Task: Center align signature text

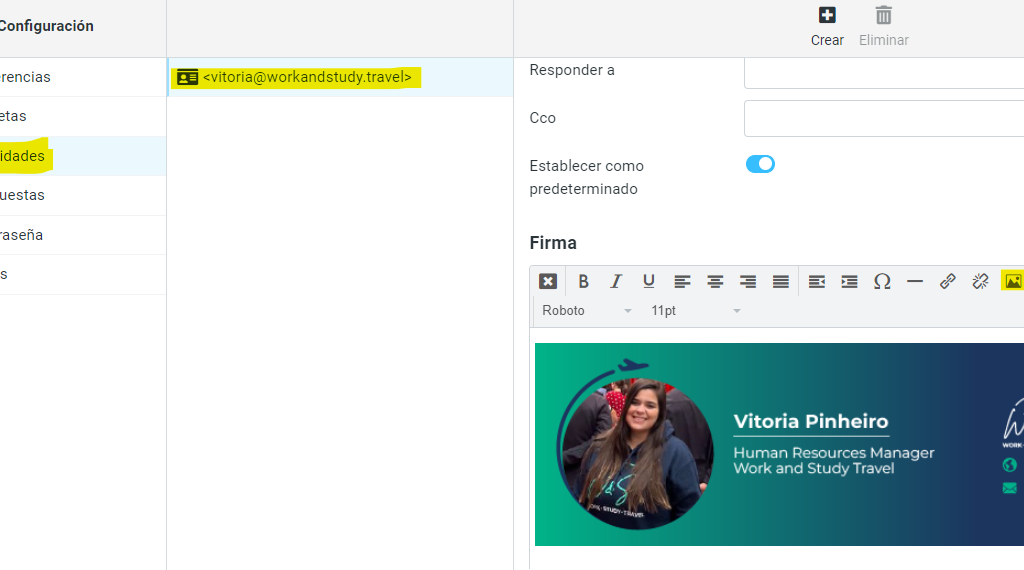Action: (x=715, y=281)
